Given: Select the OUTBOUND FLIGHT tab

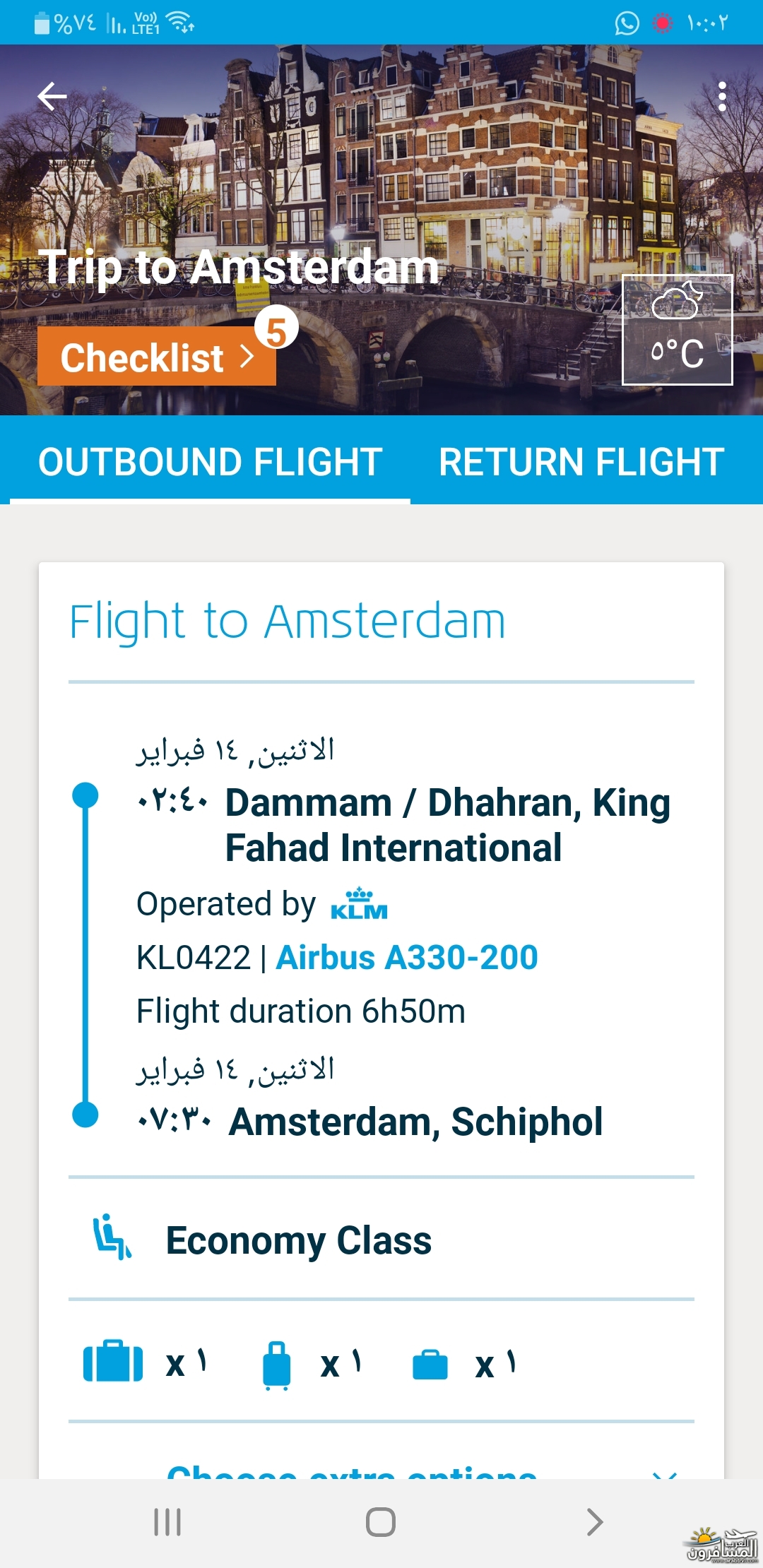Looking at the screenshot, I should [x=211, y=461].
